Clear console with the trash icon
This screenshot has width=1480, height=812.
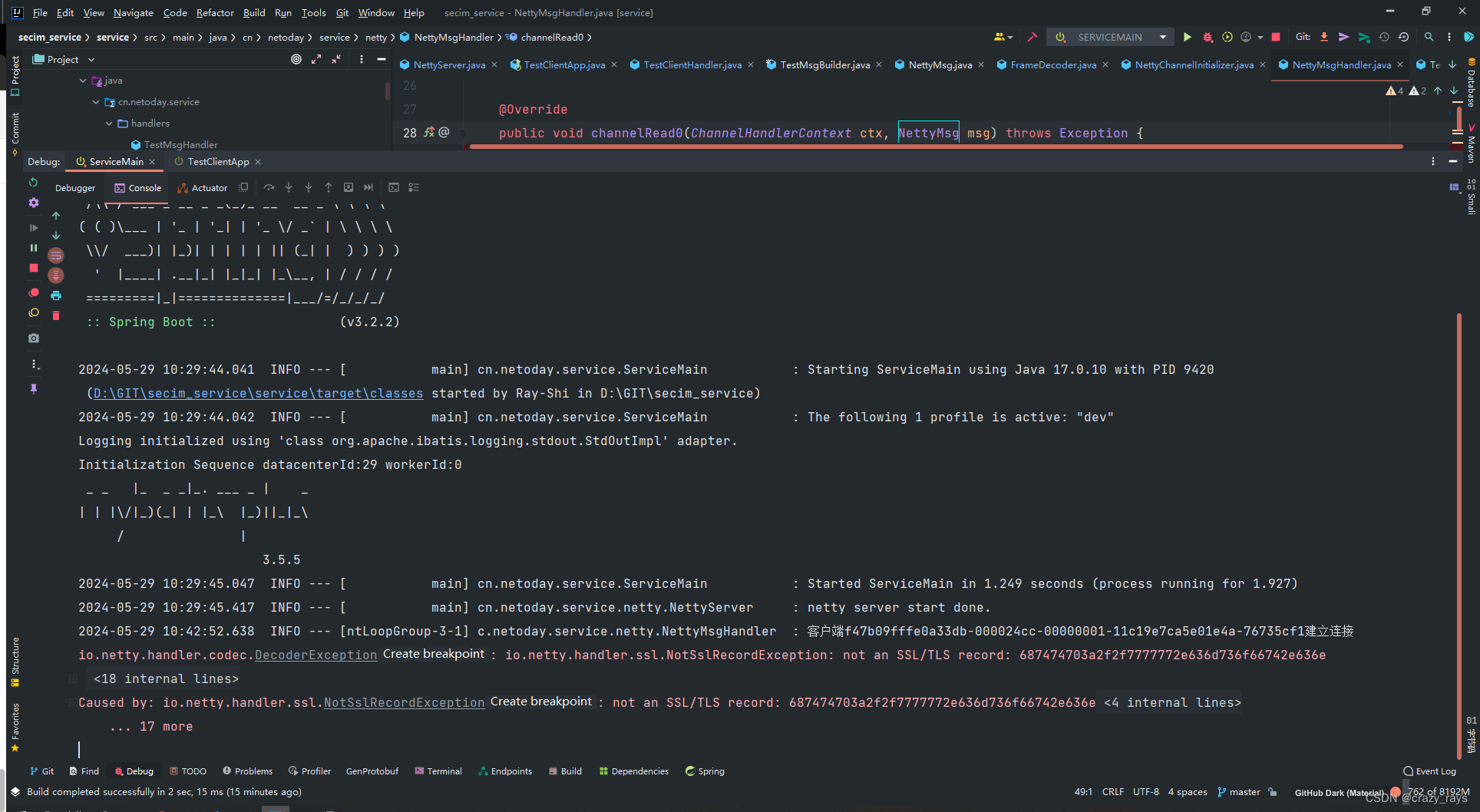[56, 315]
